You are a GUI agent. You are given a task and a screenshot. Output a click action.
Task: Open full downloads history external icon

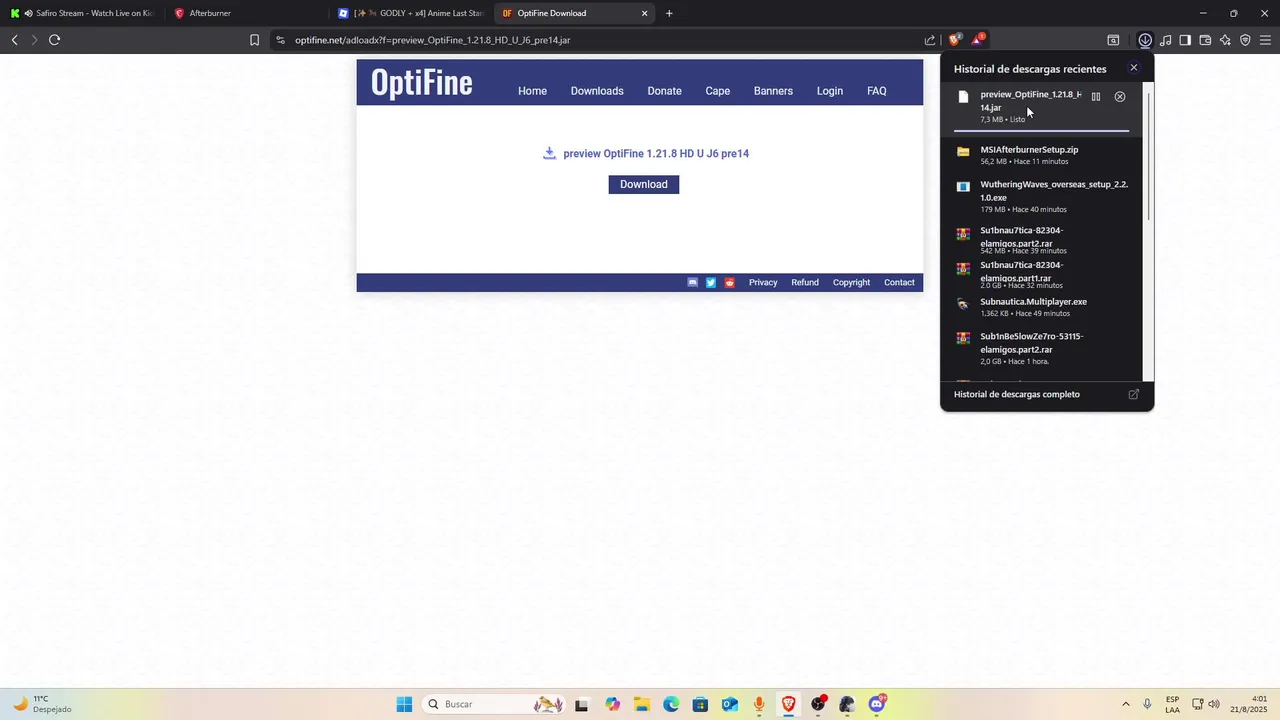pyautogui.click(x=1133, y=394)
